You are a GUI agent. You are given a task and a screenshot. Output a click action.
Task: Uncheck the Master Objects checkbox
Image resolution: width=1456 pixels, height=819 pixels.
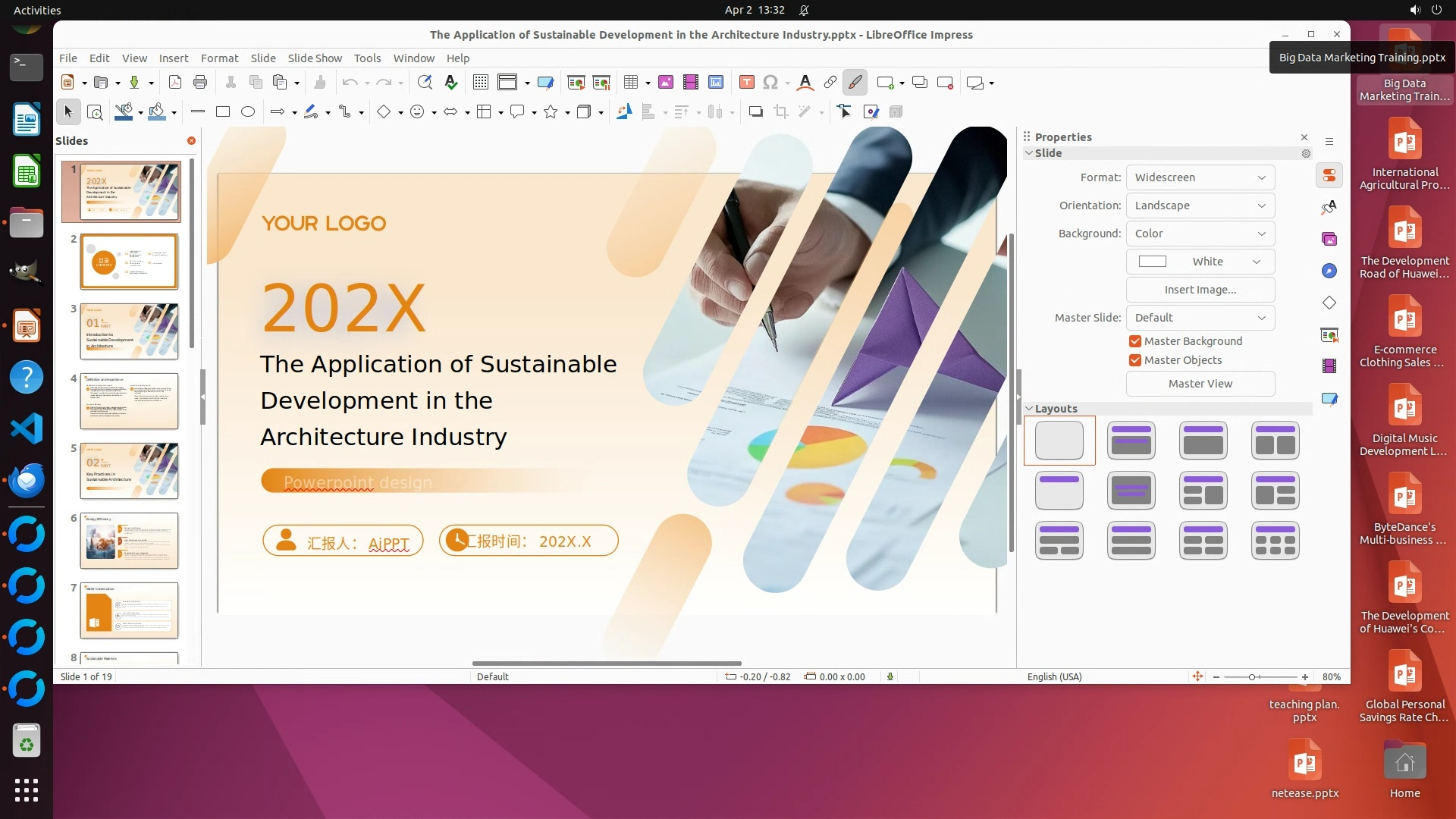1135,360
